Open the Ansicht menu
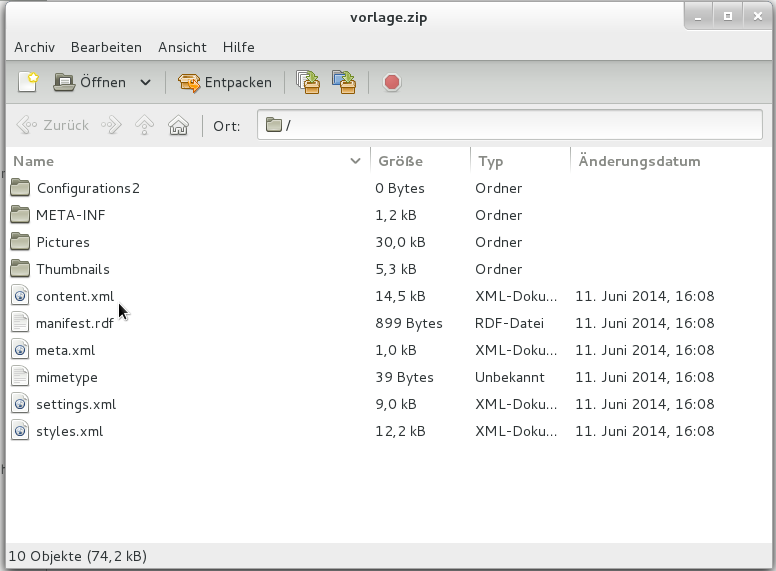Viewport: 776px width, 571px height. click(x=182, y=47)
